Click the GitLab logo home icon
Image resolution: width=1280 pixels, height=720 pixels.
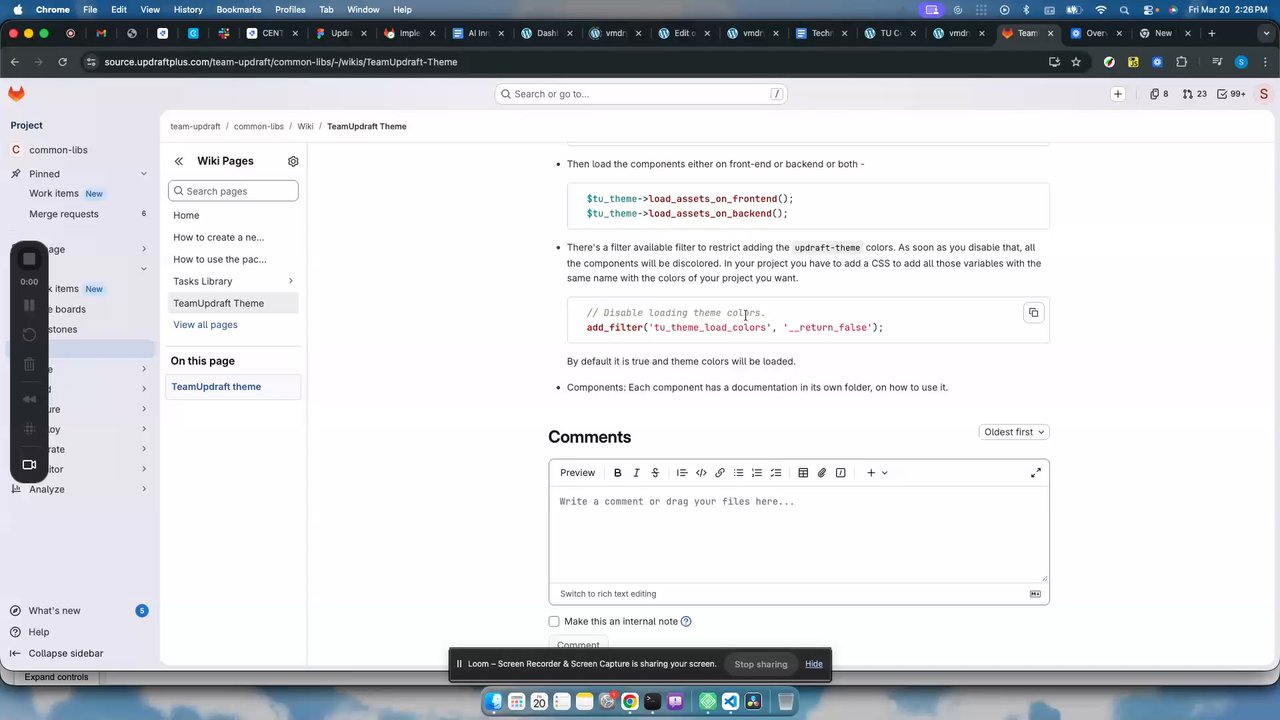(x=16, y=93)
